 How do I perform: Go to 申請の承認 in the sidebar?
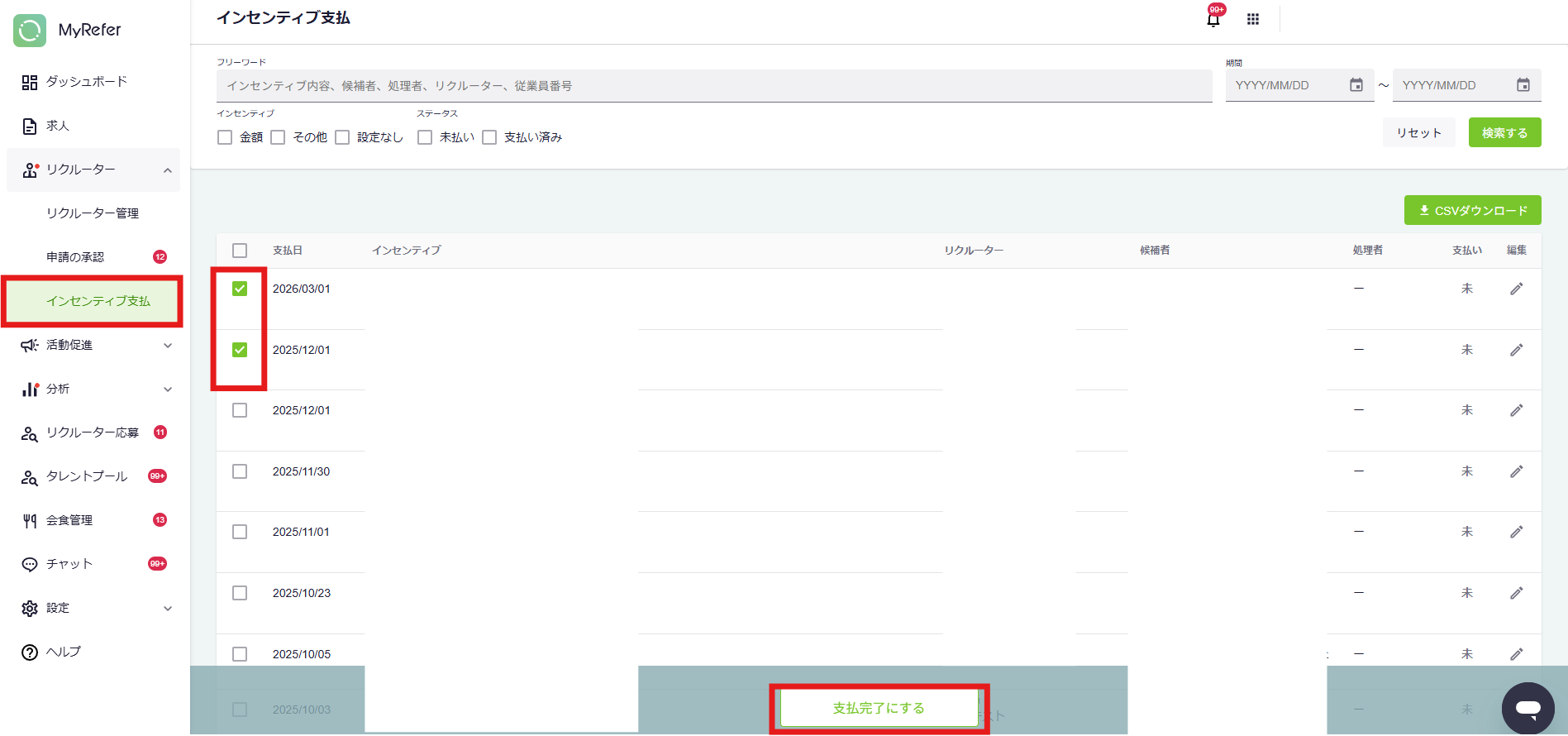point(75,257)
